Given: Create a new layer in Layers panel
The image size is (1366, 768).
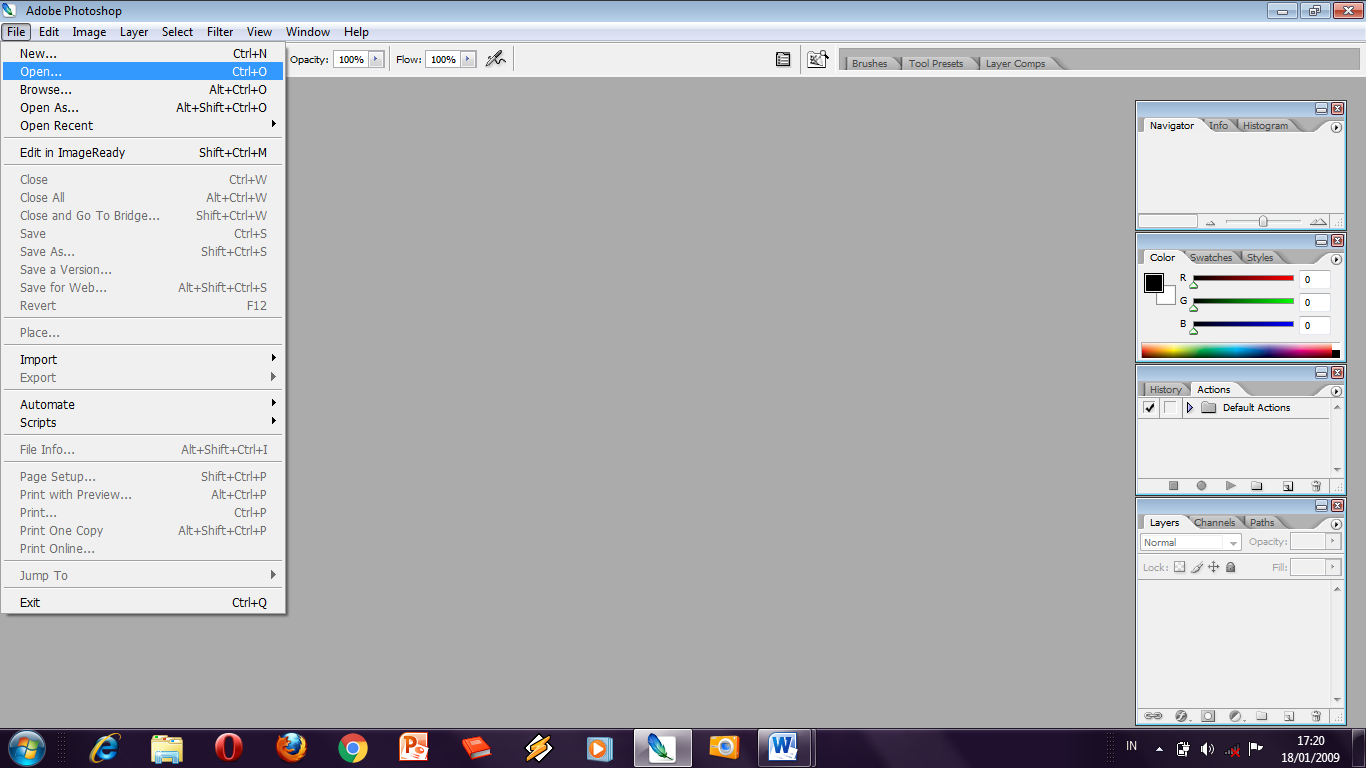Looking at the screenshot, I should pos(1289,716).
